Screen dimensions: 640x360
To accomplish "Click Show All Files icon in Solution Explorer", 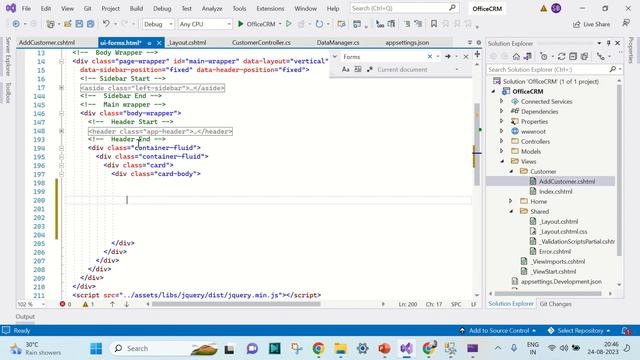I will (584, 56).
